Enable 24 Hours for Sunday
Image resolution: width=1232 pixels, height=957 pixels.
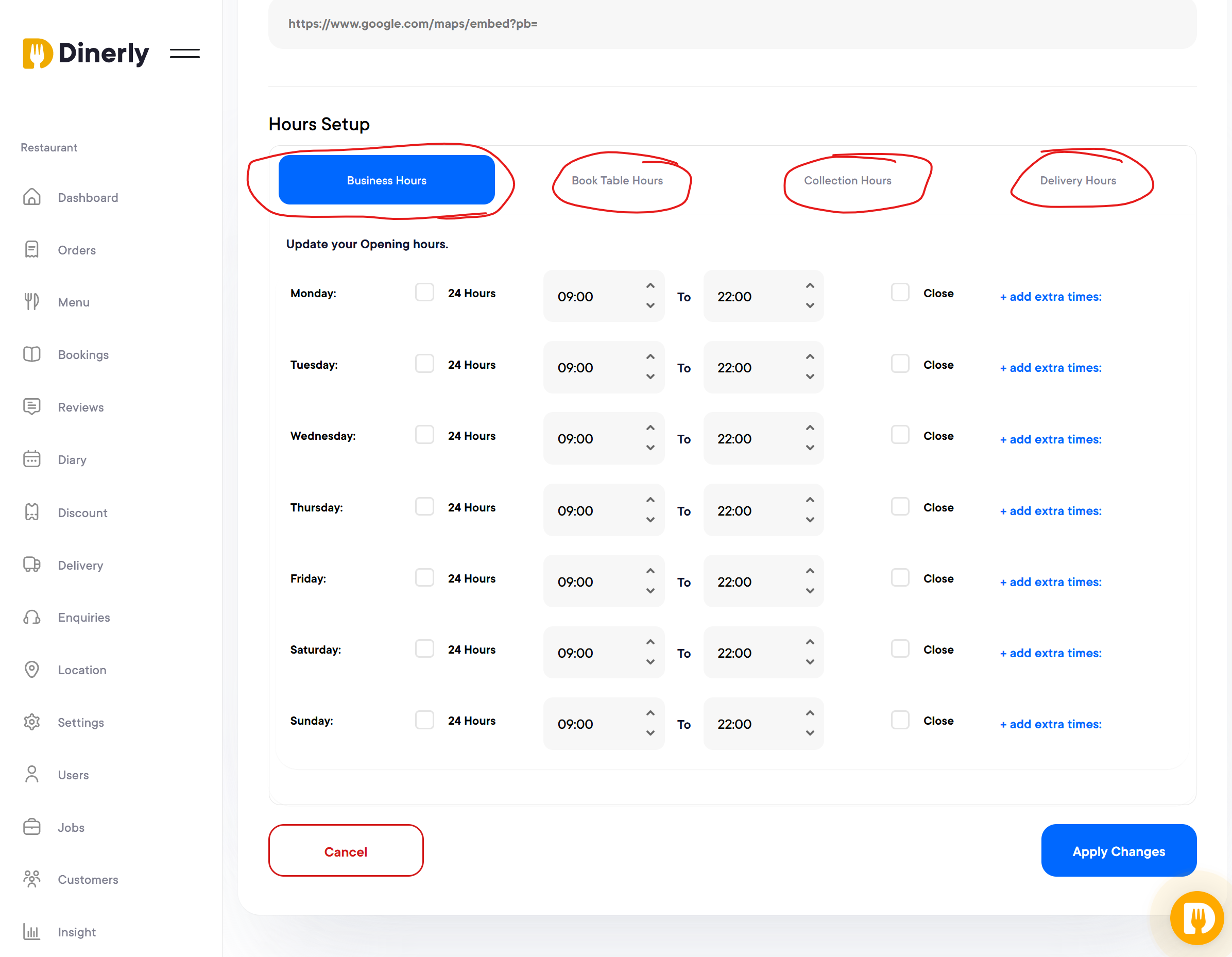tap(424, 720)
